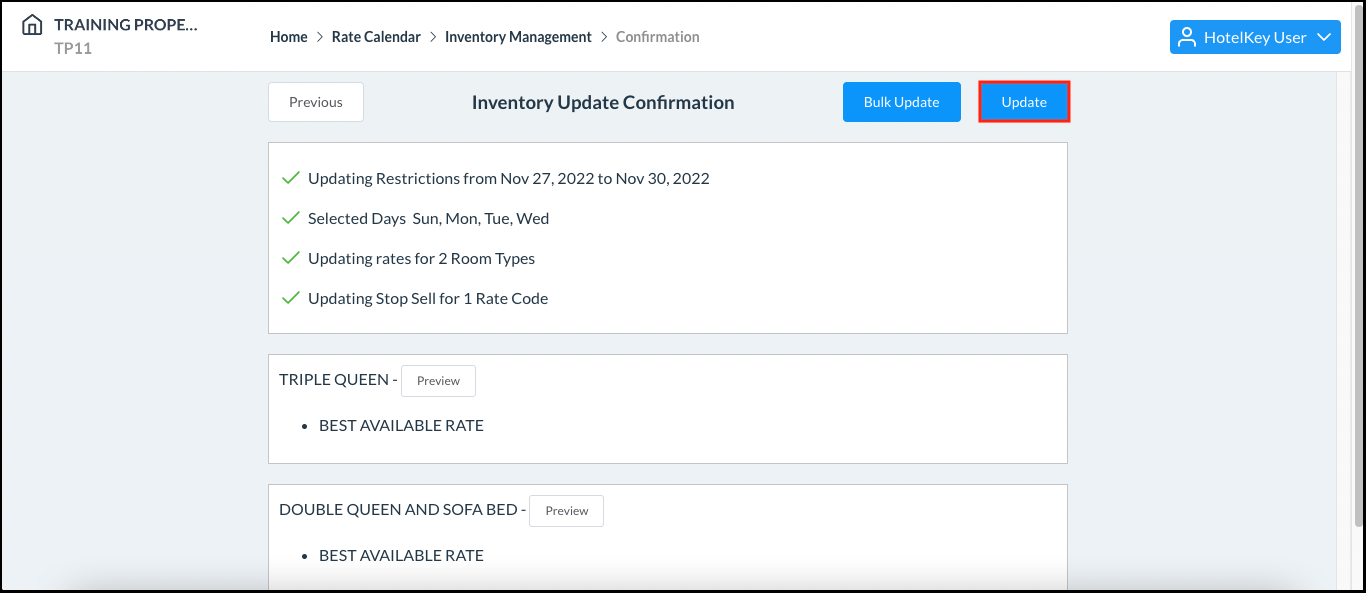This screenshot has height=593, width=1366.
Task: Select BEST AVAILABLE RATE under TRIPLE QUEEN
Action: coord(401,425)
